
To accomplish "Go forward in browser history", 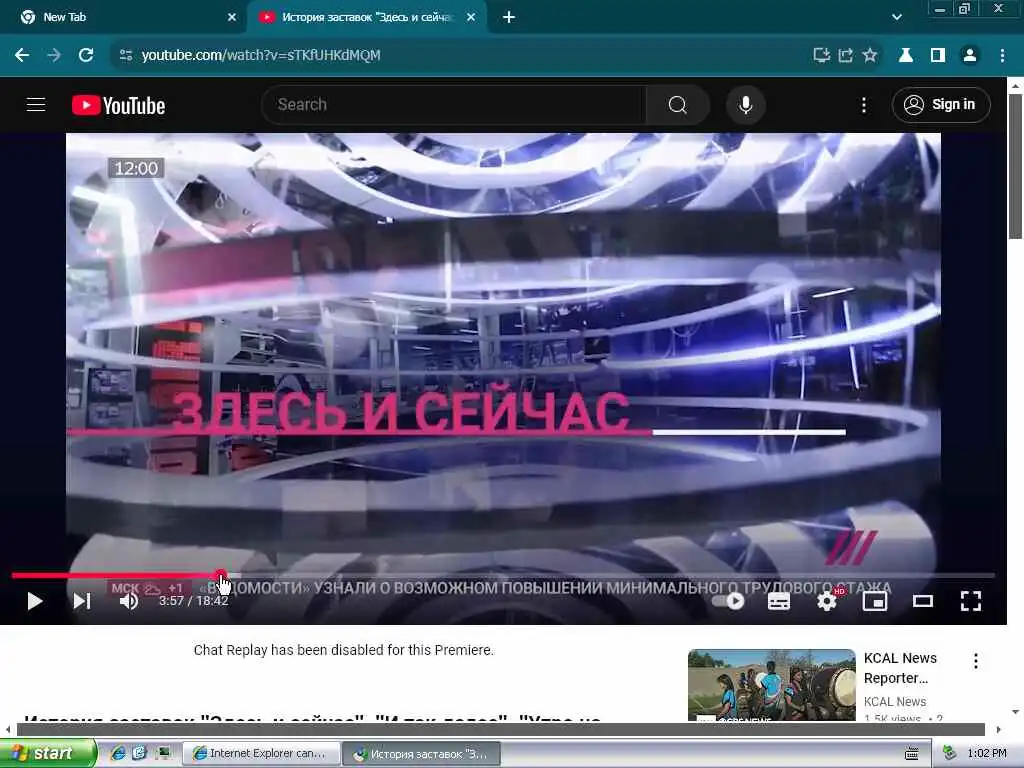I will point(54,55).
